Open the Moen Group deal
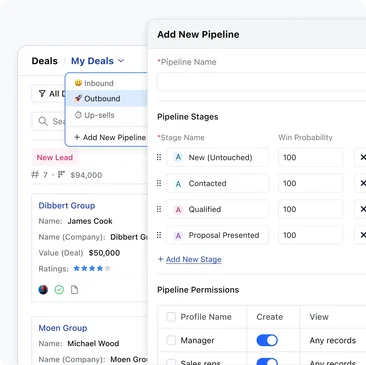 click(63, 328)
